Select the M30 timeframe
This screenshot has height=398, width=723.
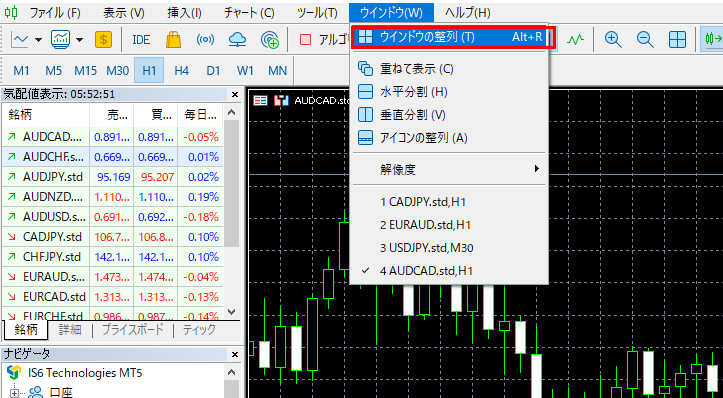(117, 71)
